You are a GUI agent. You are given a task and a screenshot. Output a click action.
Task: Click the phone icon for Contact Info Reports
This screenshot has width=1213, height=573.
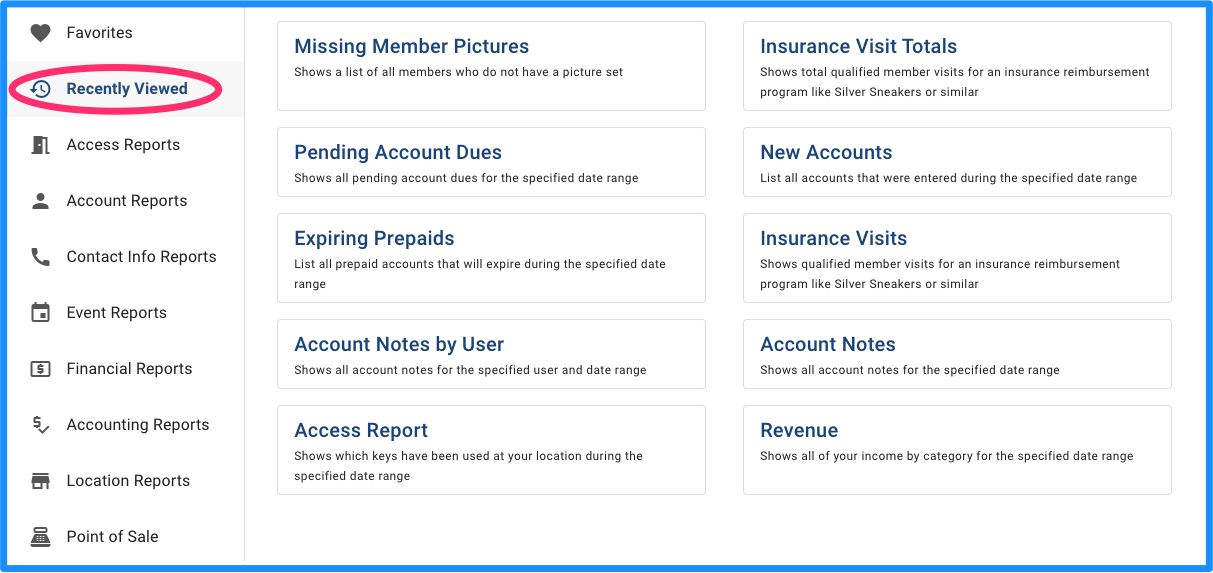pos(40,257)
